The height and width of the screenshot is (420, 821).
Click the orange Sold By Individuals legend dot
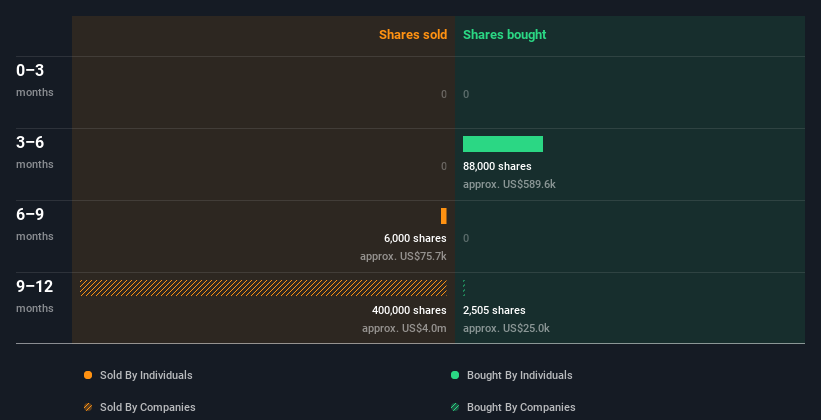coord(88,375)
